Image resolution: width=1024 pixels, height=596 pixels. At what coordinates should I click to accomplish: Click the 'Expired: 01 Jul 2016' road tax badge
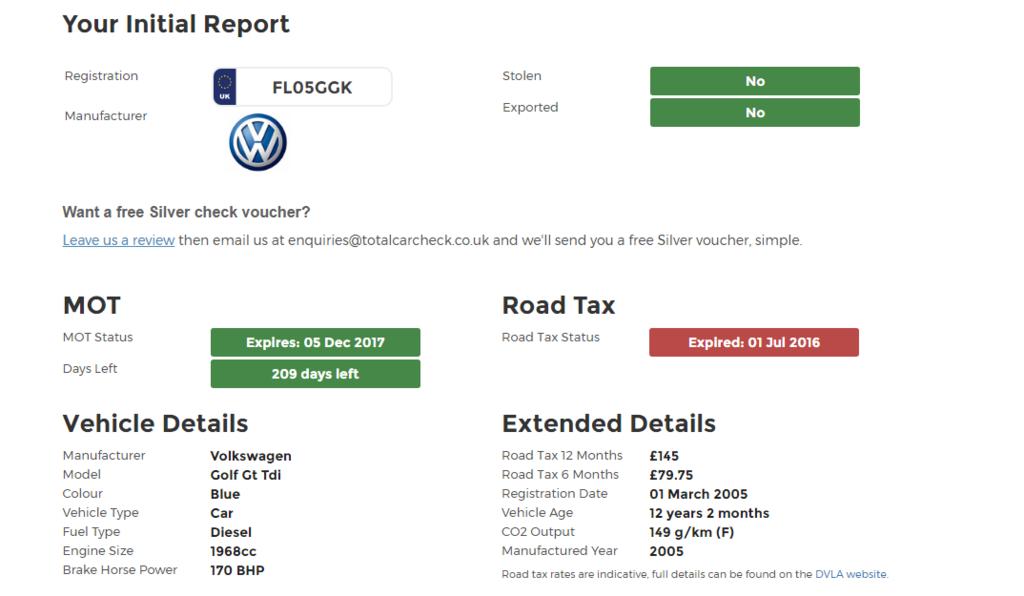[x=754, y=342]
